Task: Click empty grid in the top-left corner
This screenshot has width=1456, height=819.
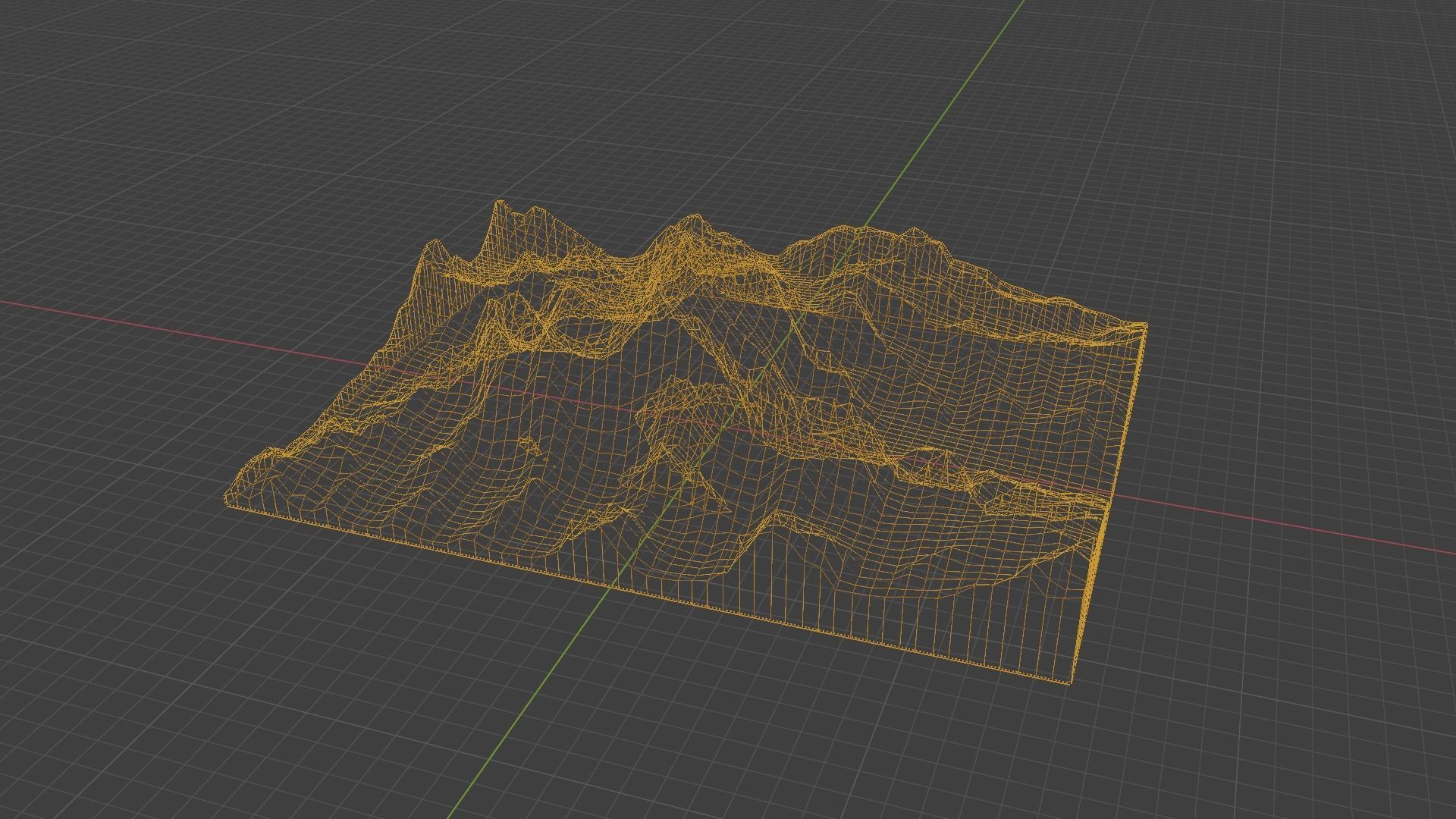Action: coord(114,76)
